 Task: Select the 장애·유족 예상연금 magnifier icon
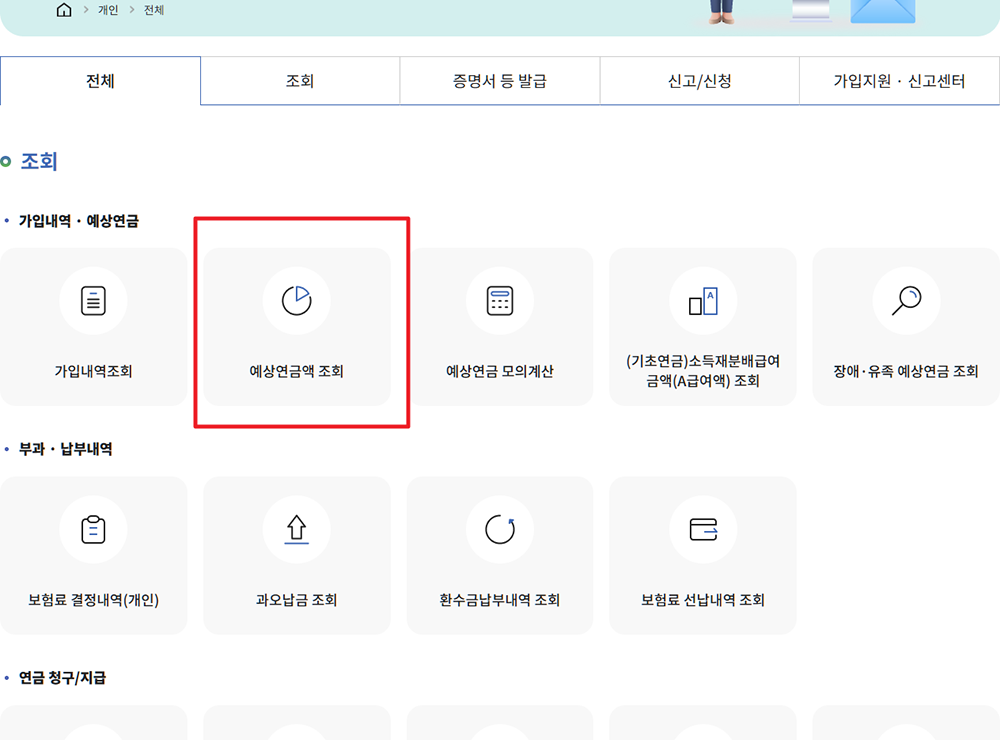906,300
